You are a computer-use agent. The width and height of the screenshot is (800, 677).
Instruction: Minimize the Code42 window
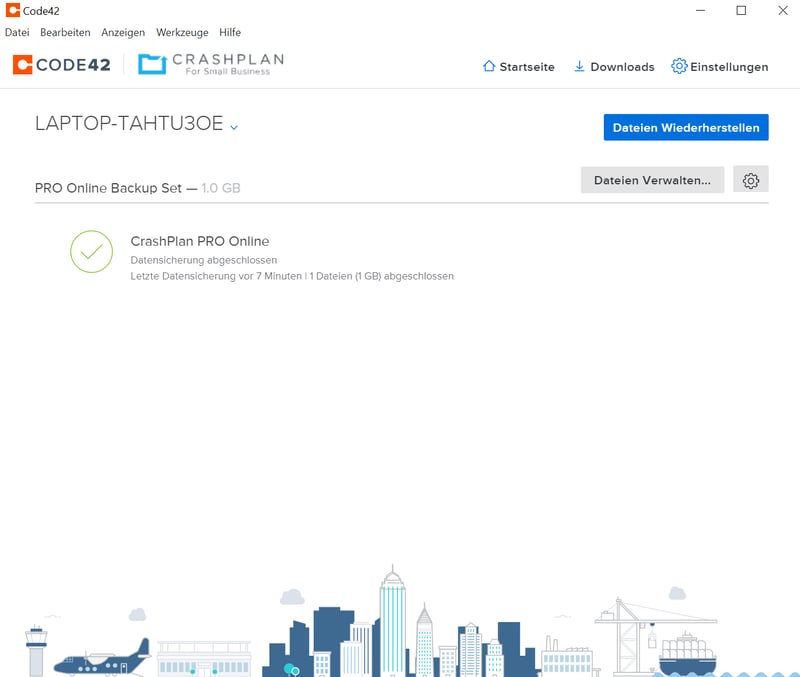tap(701, 10)
